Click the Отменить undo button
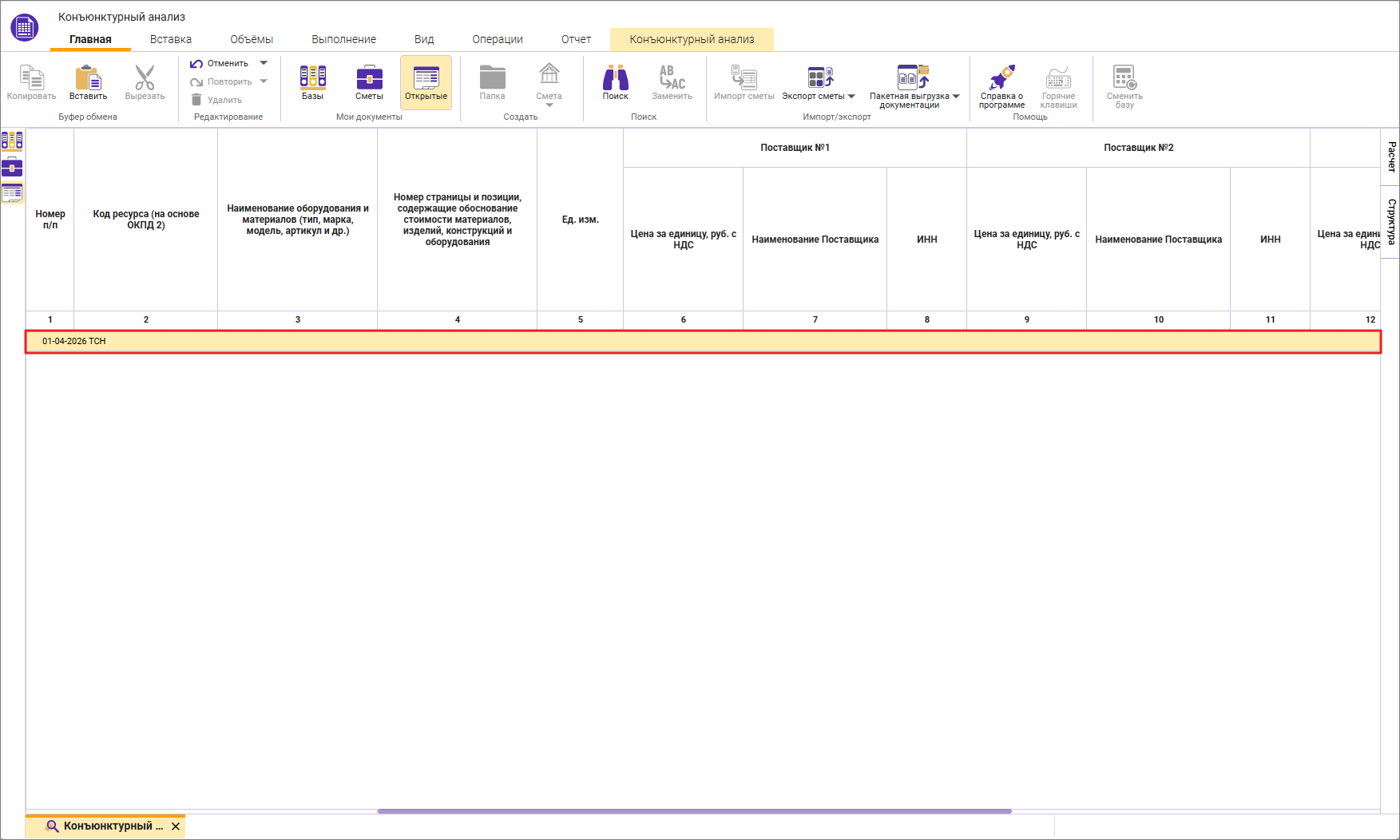This screenshot has width=1400, height=840. (x=220, y=63)
